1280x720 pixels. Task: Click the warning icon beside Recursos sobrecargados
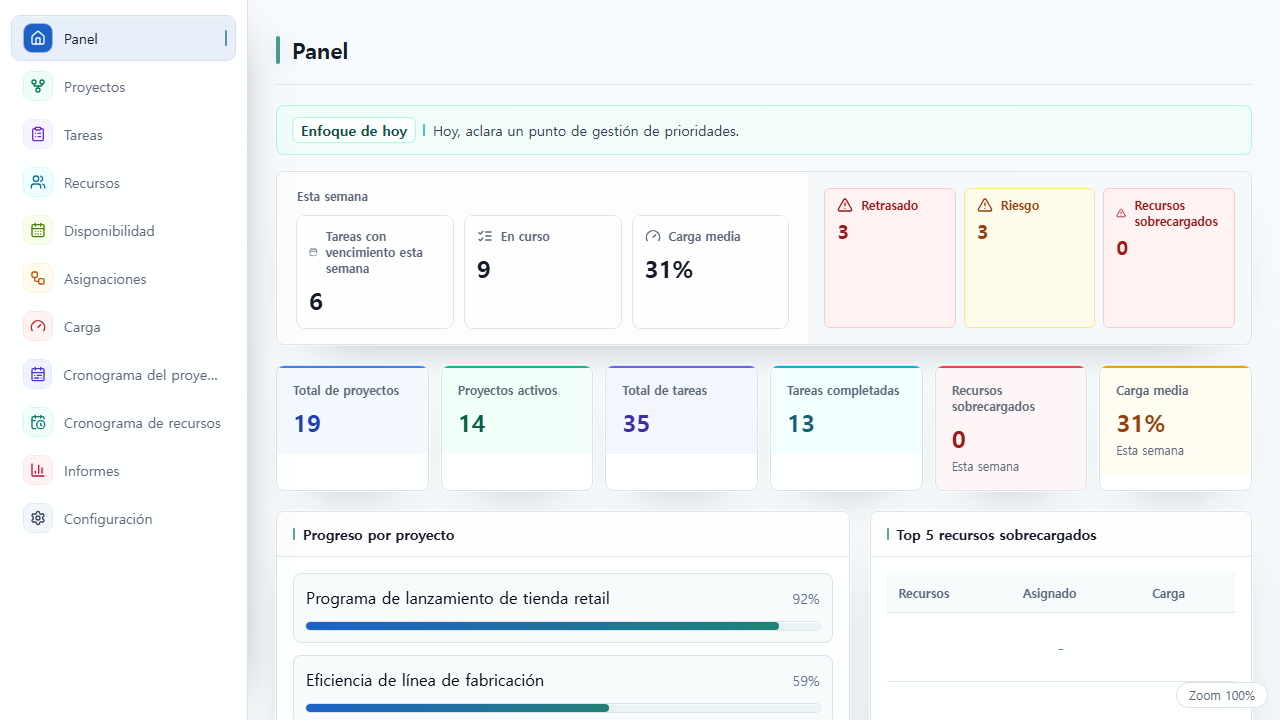click(x=1121, y=213)
